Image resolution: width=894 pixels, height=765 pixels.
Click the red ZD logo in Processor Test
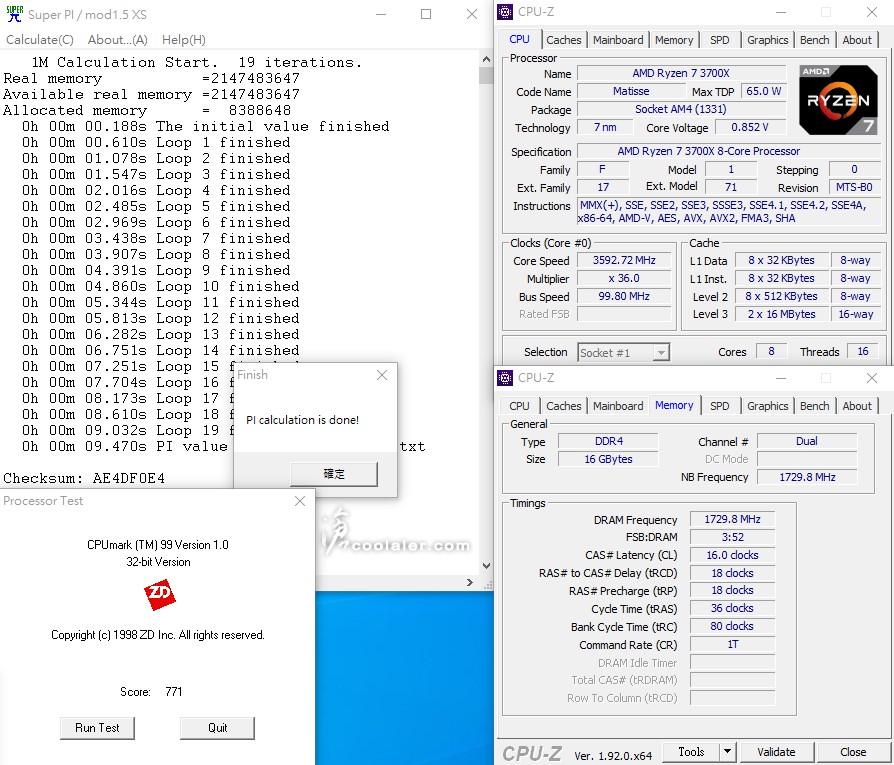pos(159,595)
